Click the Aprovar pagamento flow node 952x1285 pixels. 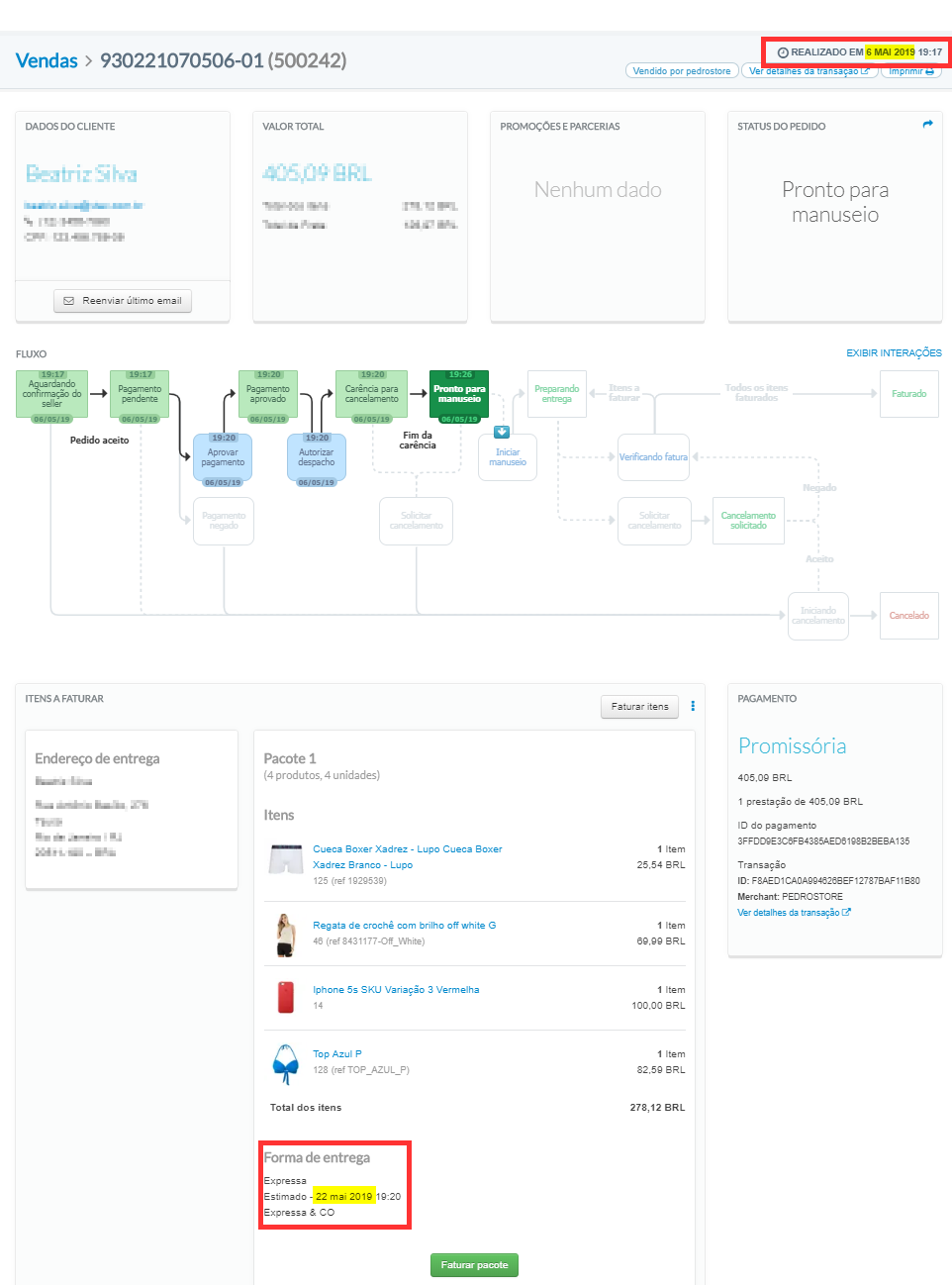[x=223, y=457]
